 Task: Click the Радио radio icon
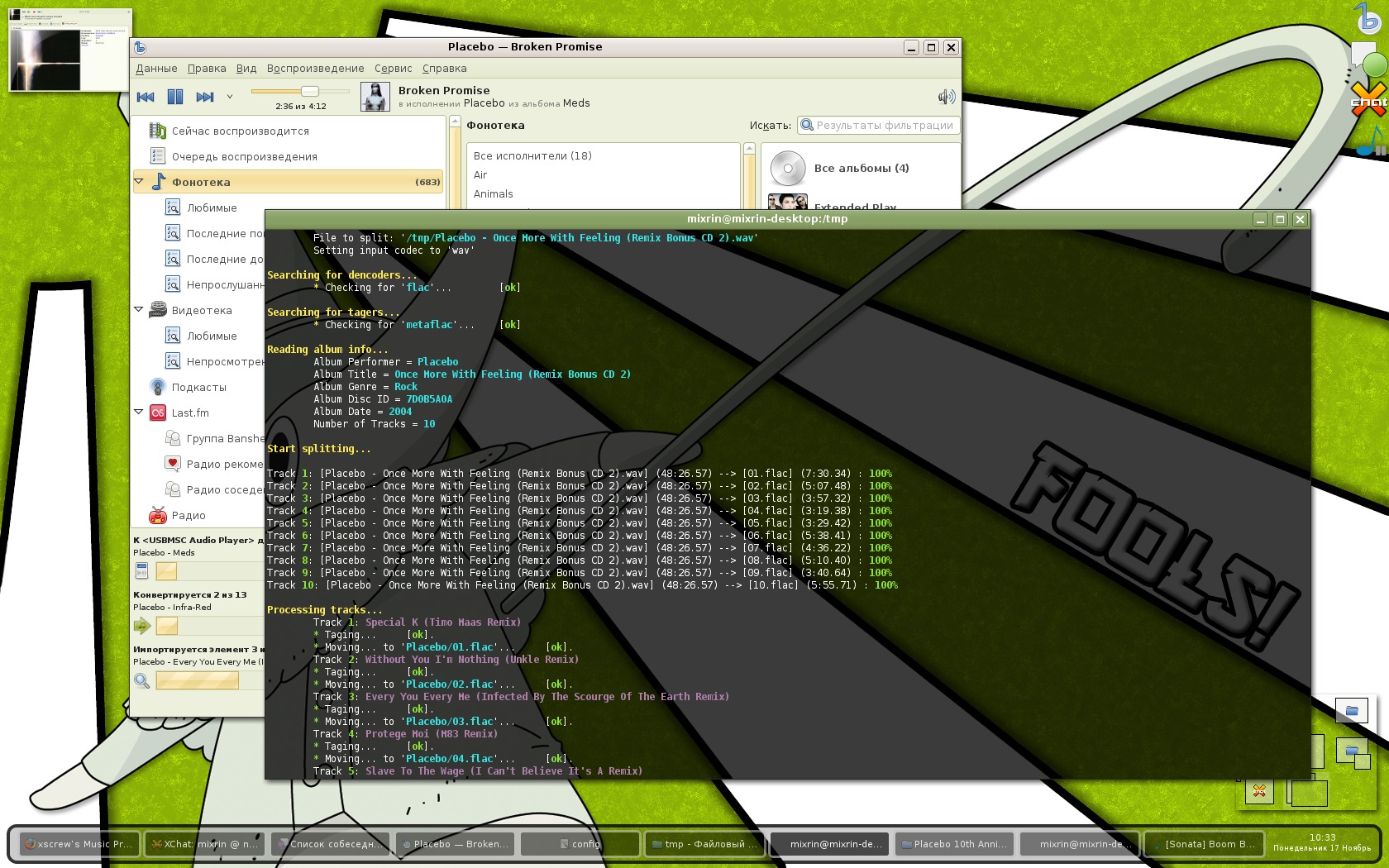158,515
